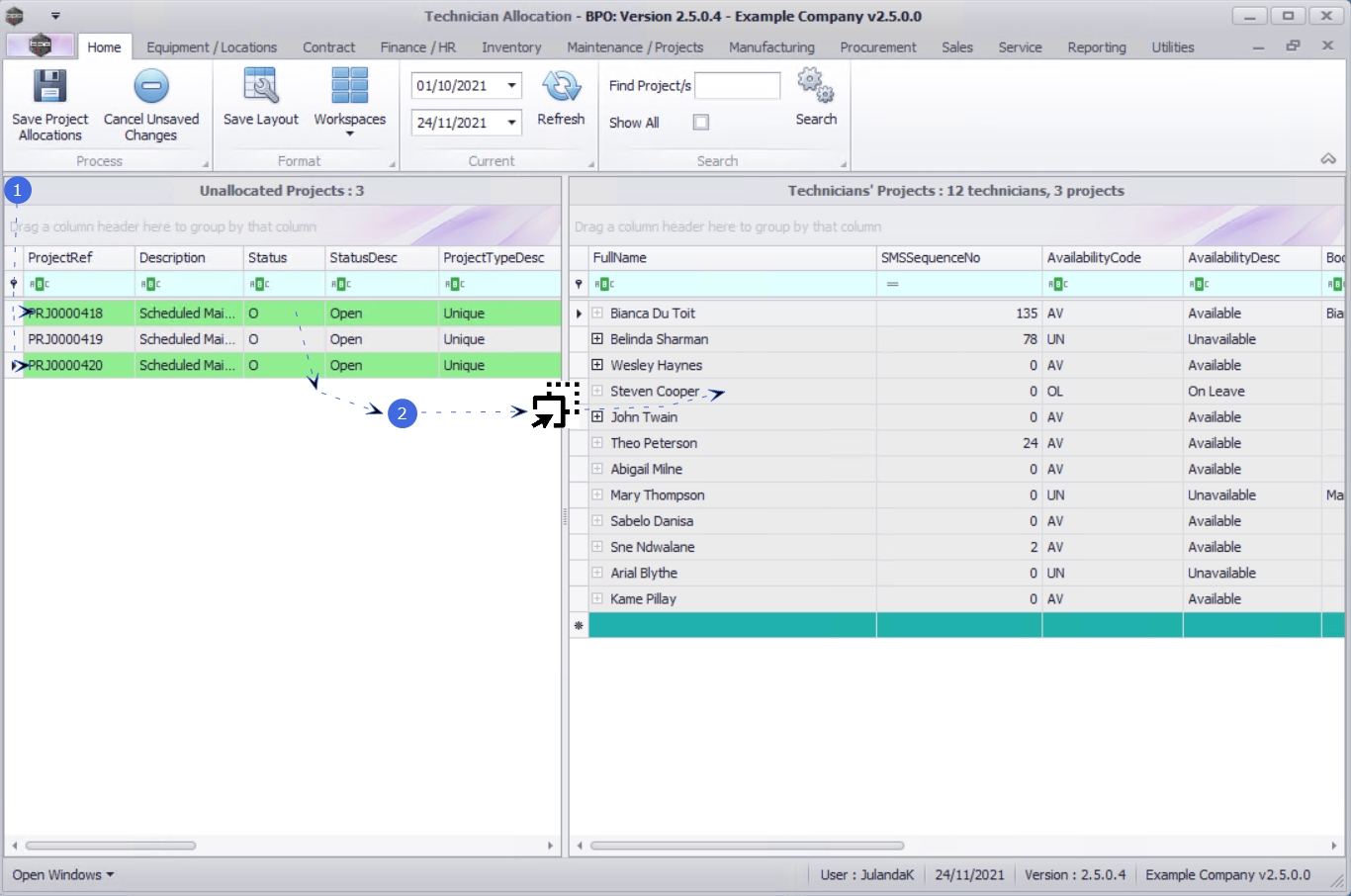Click the Inventory ribbon tab
Image resolution: width=1351 pixels, height=896 pixels.
[511, 47]
